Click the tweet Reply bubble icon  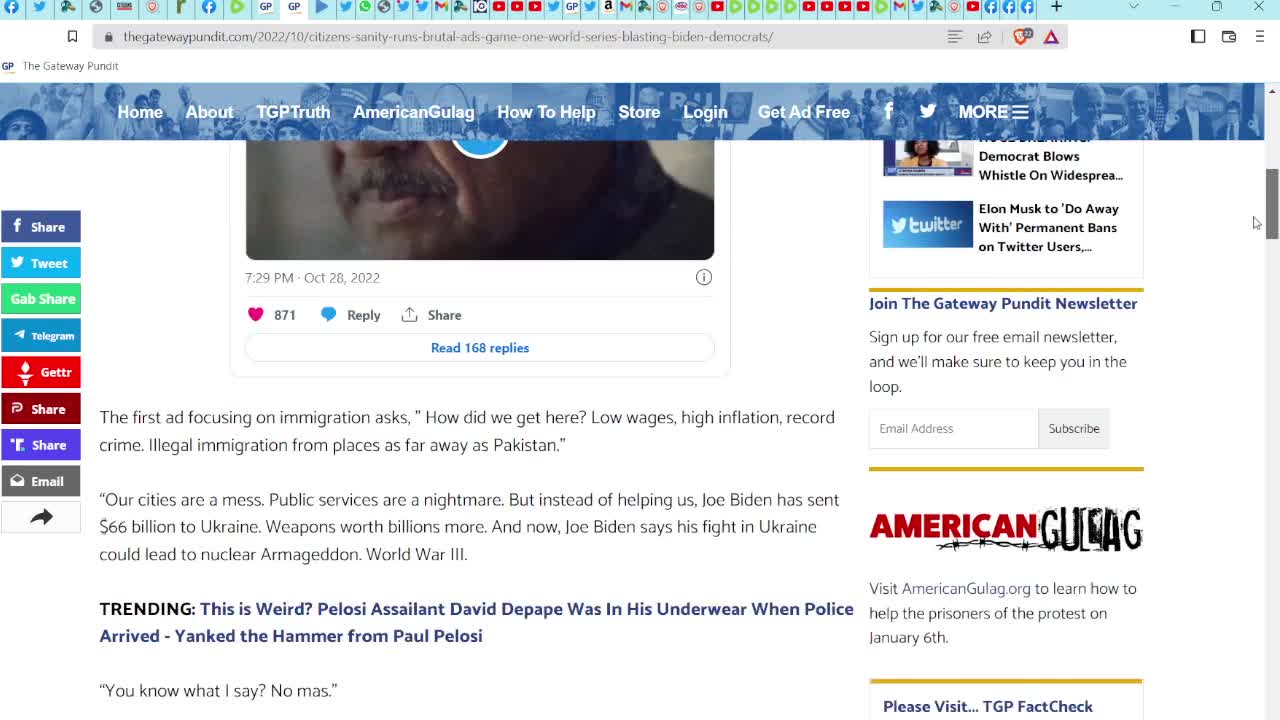click(x=328, y=315)
